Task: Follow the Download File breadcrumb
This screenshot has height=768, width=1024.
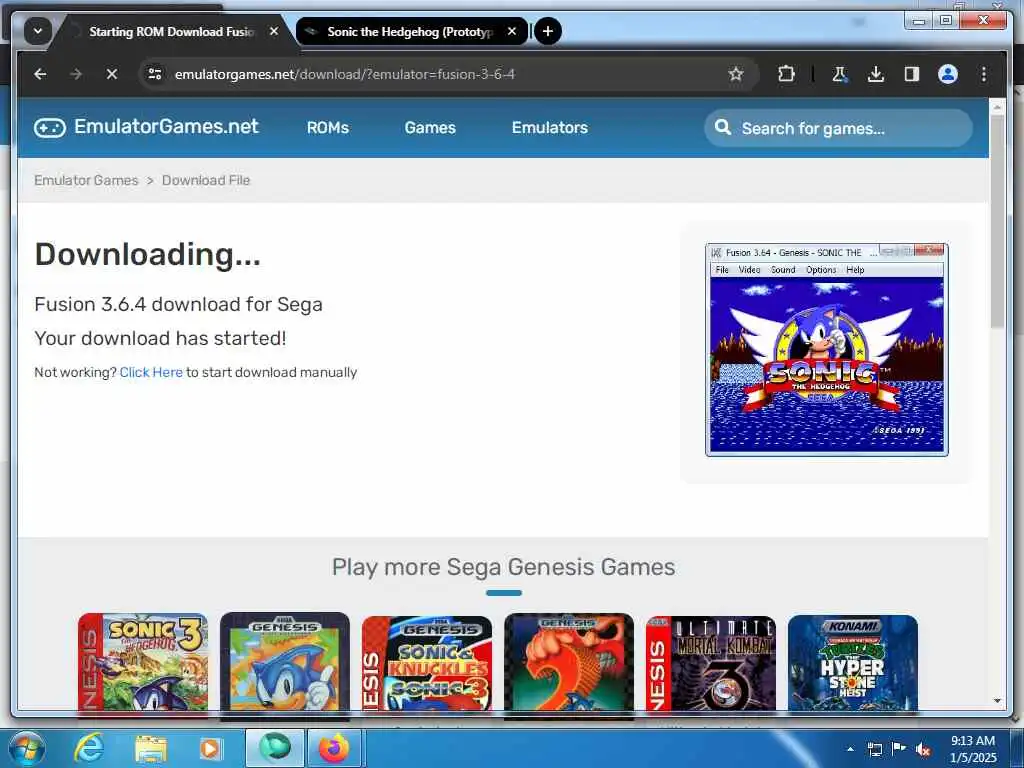Action: point(206,180)
